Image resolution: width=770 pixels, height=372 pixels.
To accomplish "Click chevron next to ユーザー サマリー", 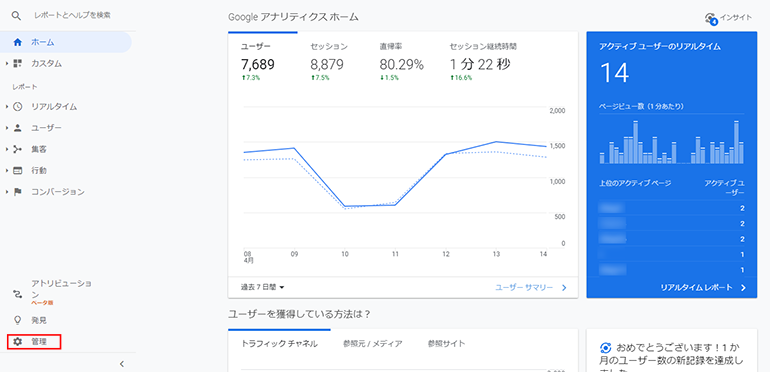I will tap(564, 288).
